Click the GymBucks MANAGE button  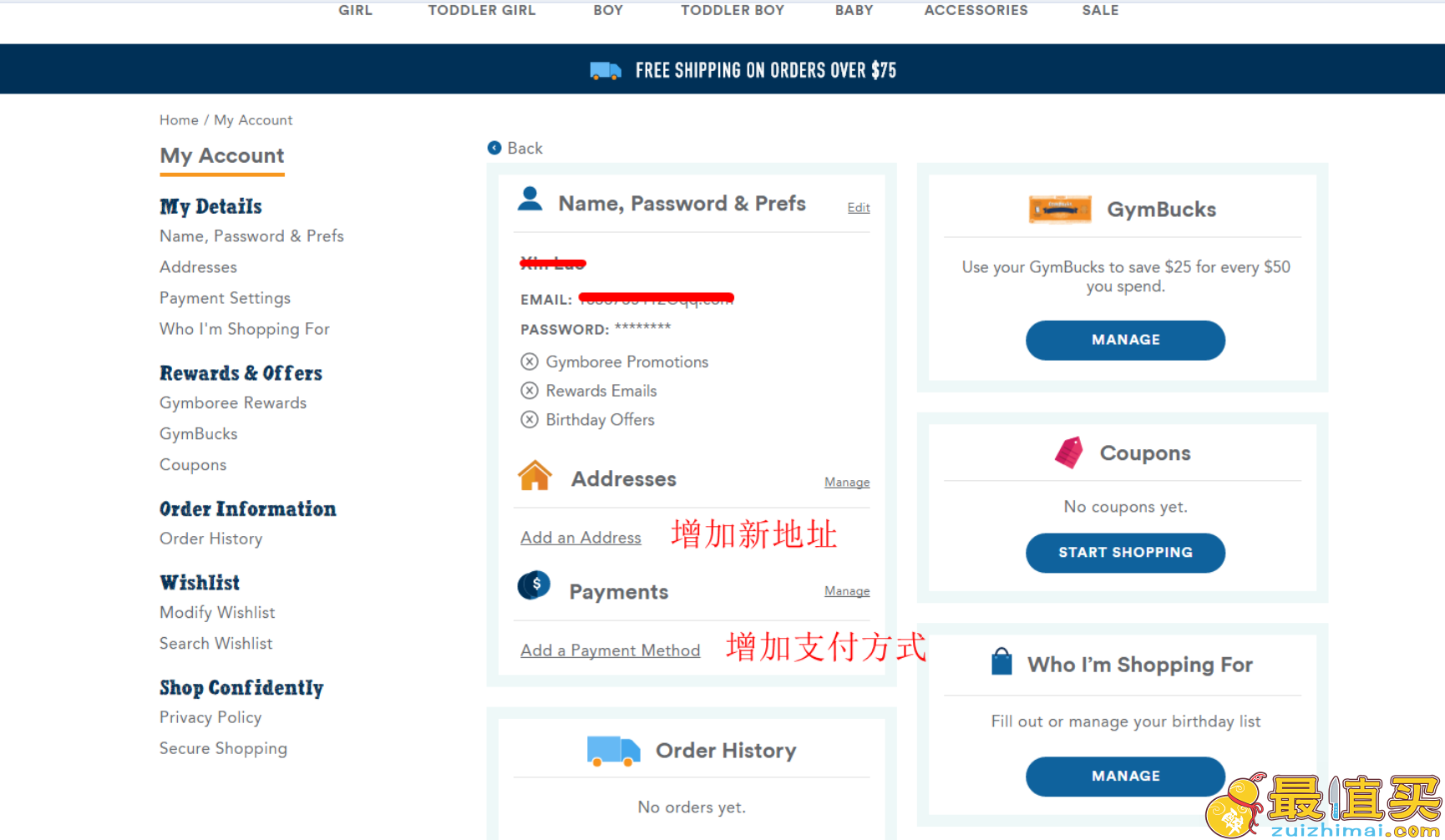[x=1125, y=340]
